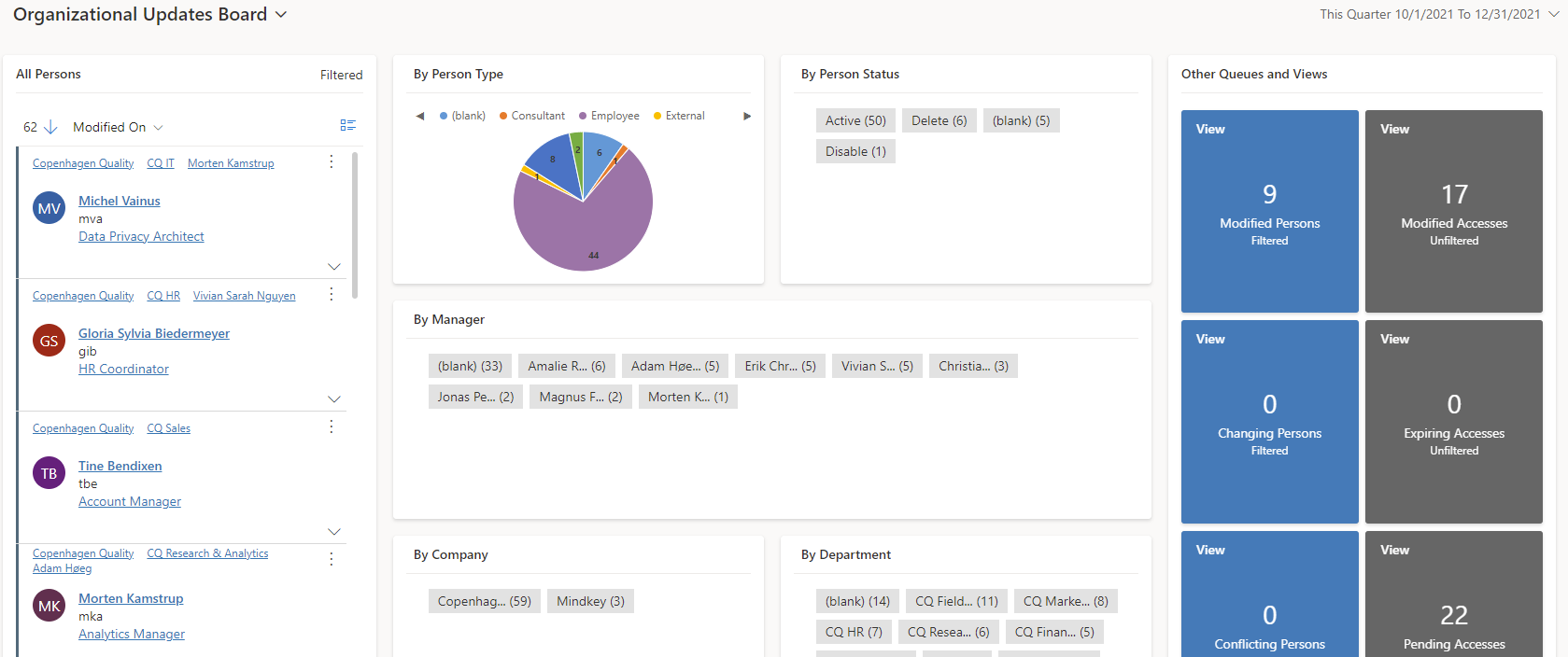This screenshot has height=657, width=1568.
Task: Click the MV avatar icon
Action: [49, 208]
